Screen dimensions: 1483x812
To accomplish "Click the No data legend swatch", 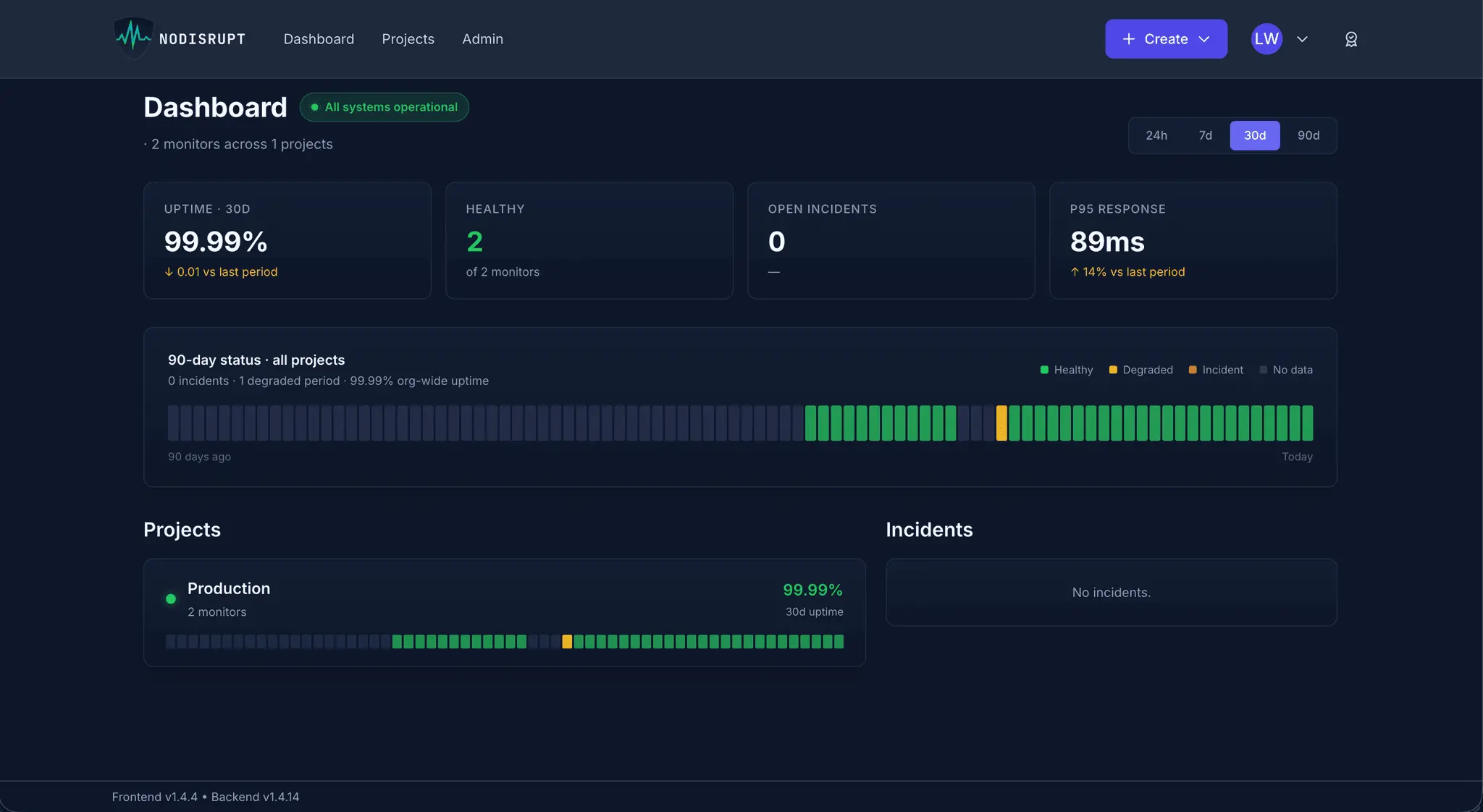I will tap(1264, 370).
